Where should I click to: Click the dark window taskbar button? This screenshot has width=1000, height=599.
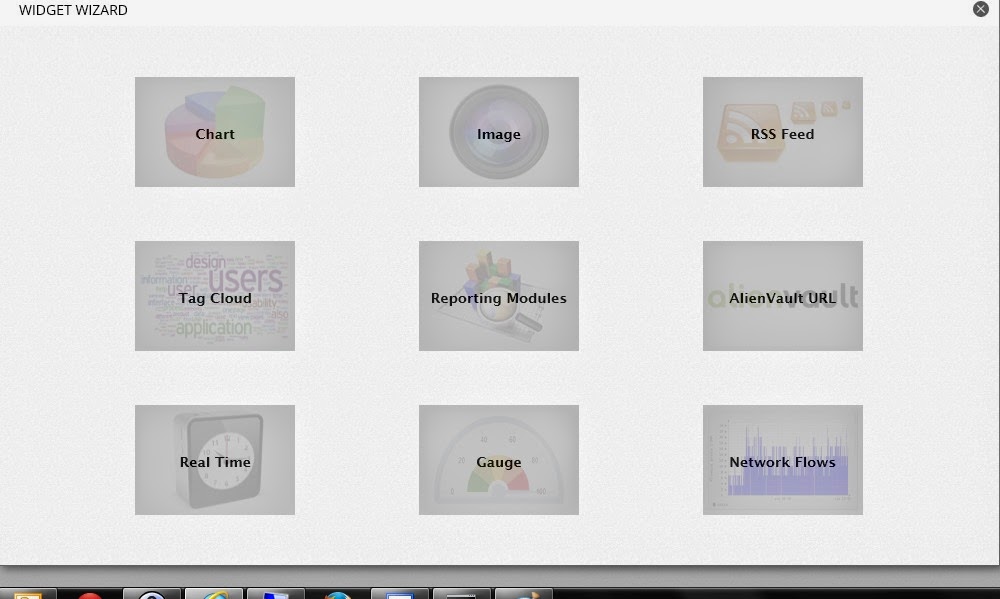click(x=461, y=594)
